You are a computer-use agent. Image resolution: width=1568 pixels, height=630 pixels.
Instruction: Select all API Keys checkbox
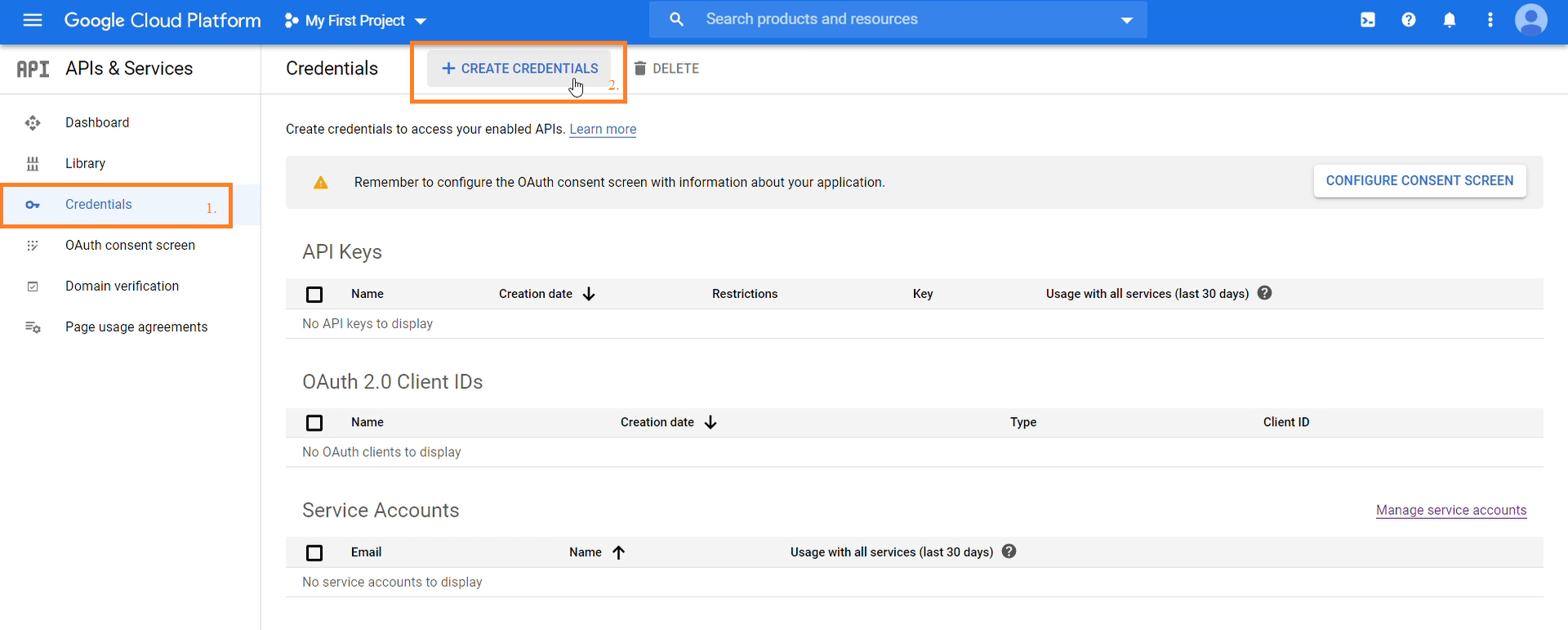click(314, 294)
